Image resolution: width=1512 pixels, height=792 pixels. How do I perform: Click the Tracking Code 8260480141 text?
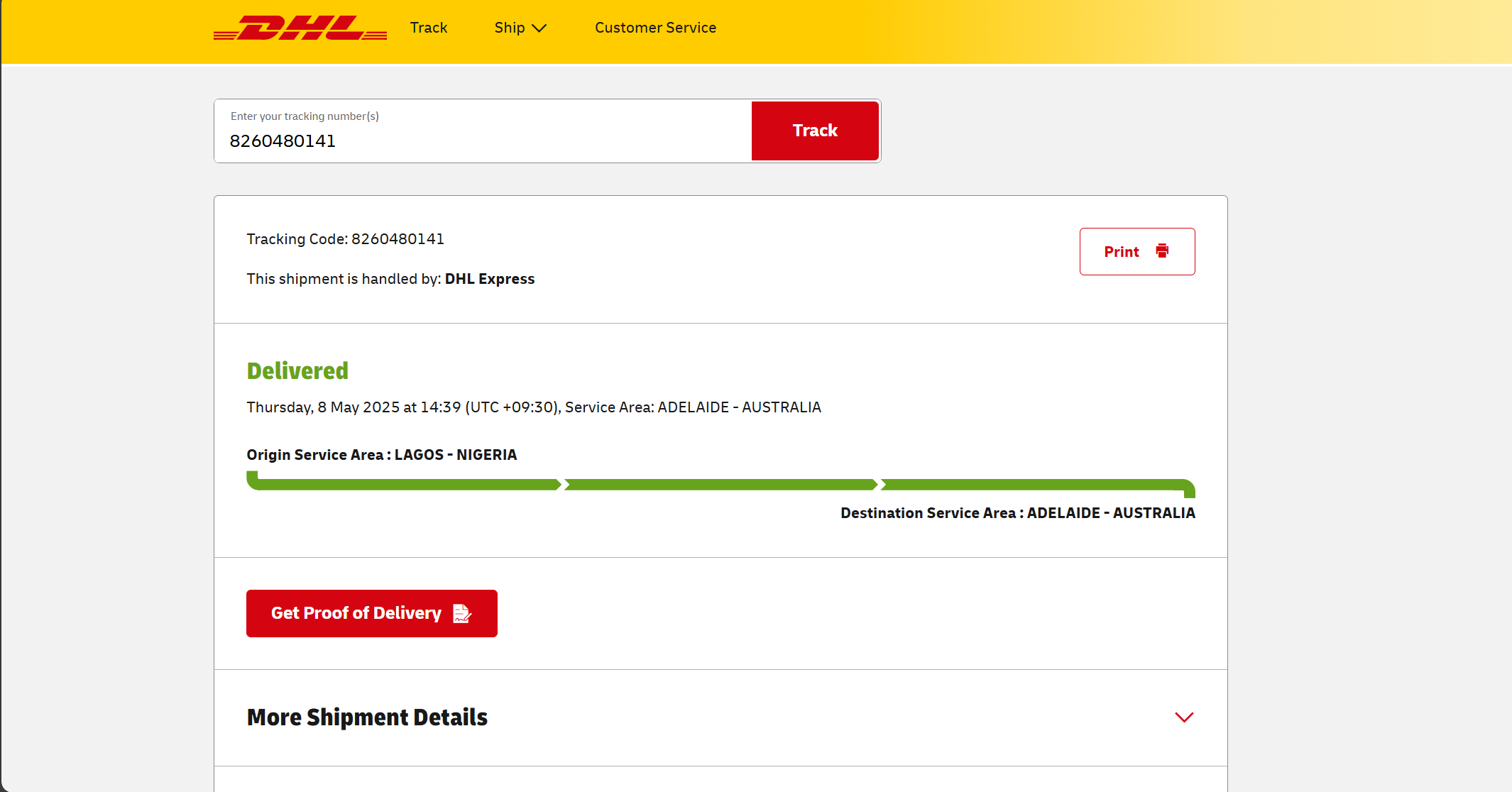click(x=346, y=239)
